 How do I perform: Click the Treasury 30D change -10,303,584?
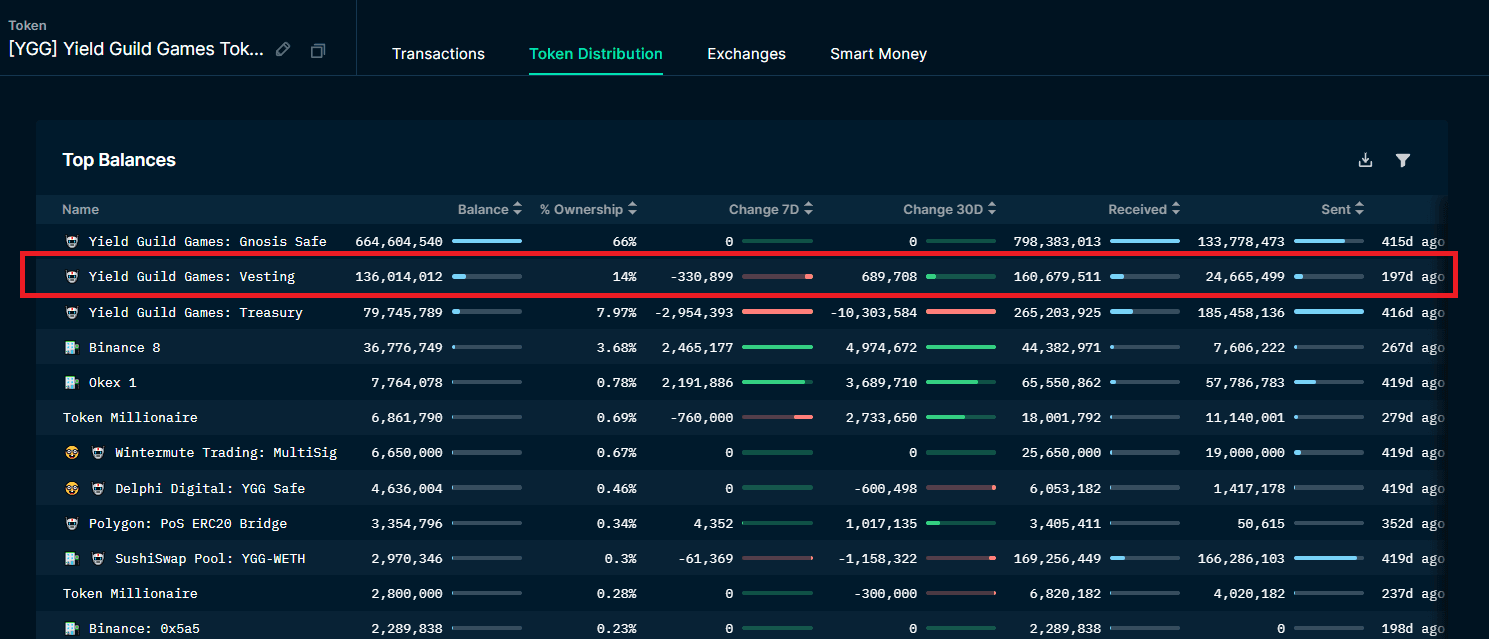pos(874,313)
